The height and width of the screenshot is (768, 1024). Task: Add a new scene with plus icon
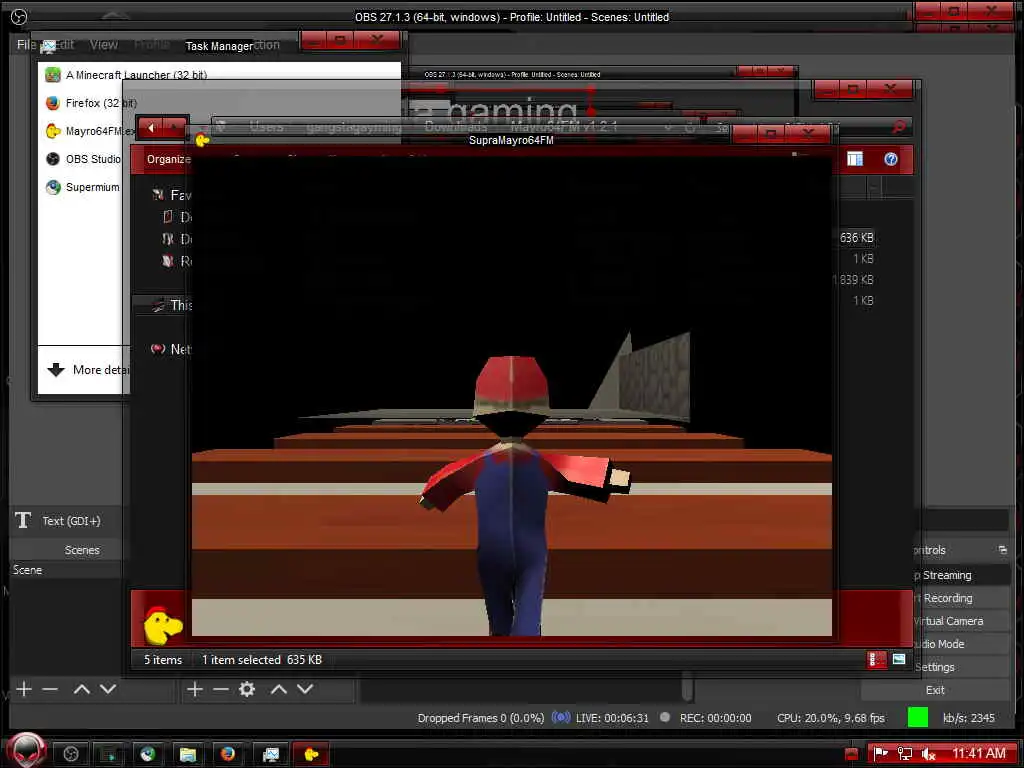24,689
